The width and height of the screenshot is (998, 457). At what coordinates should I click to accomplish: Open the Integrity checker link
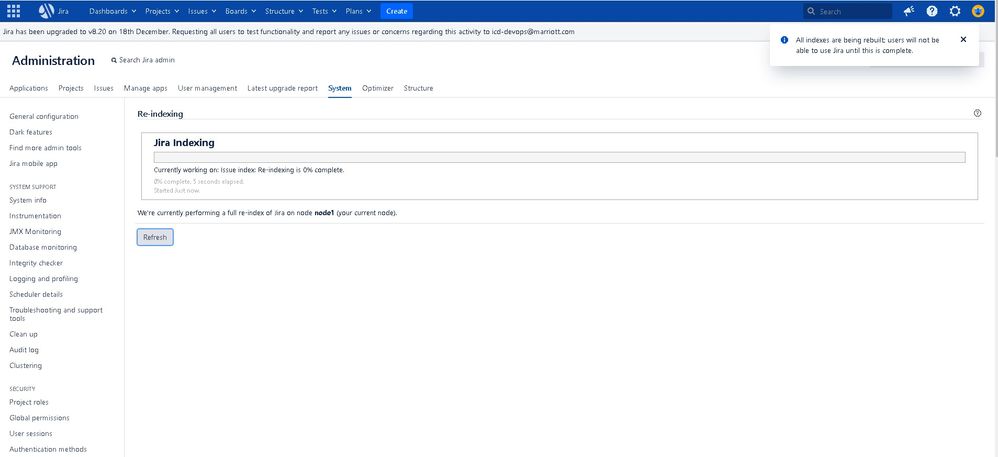click(36, 263)
